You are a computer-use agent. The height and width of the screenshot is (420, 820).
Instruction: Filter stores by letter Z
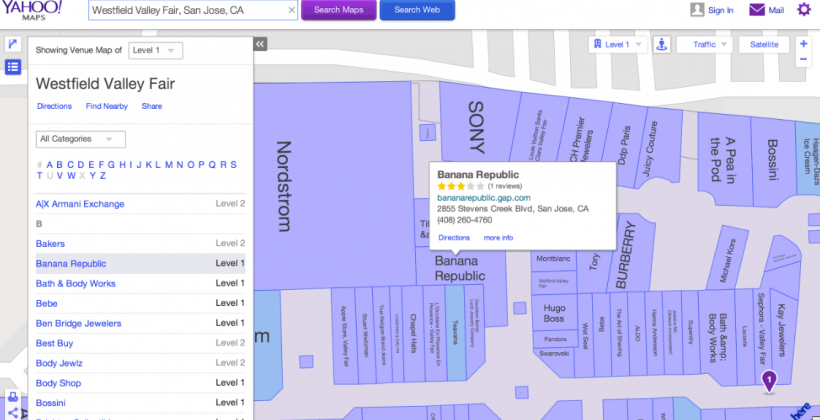102,176
